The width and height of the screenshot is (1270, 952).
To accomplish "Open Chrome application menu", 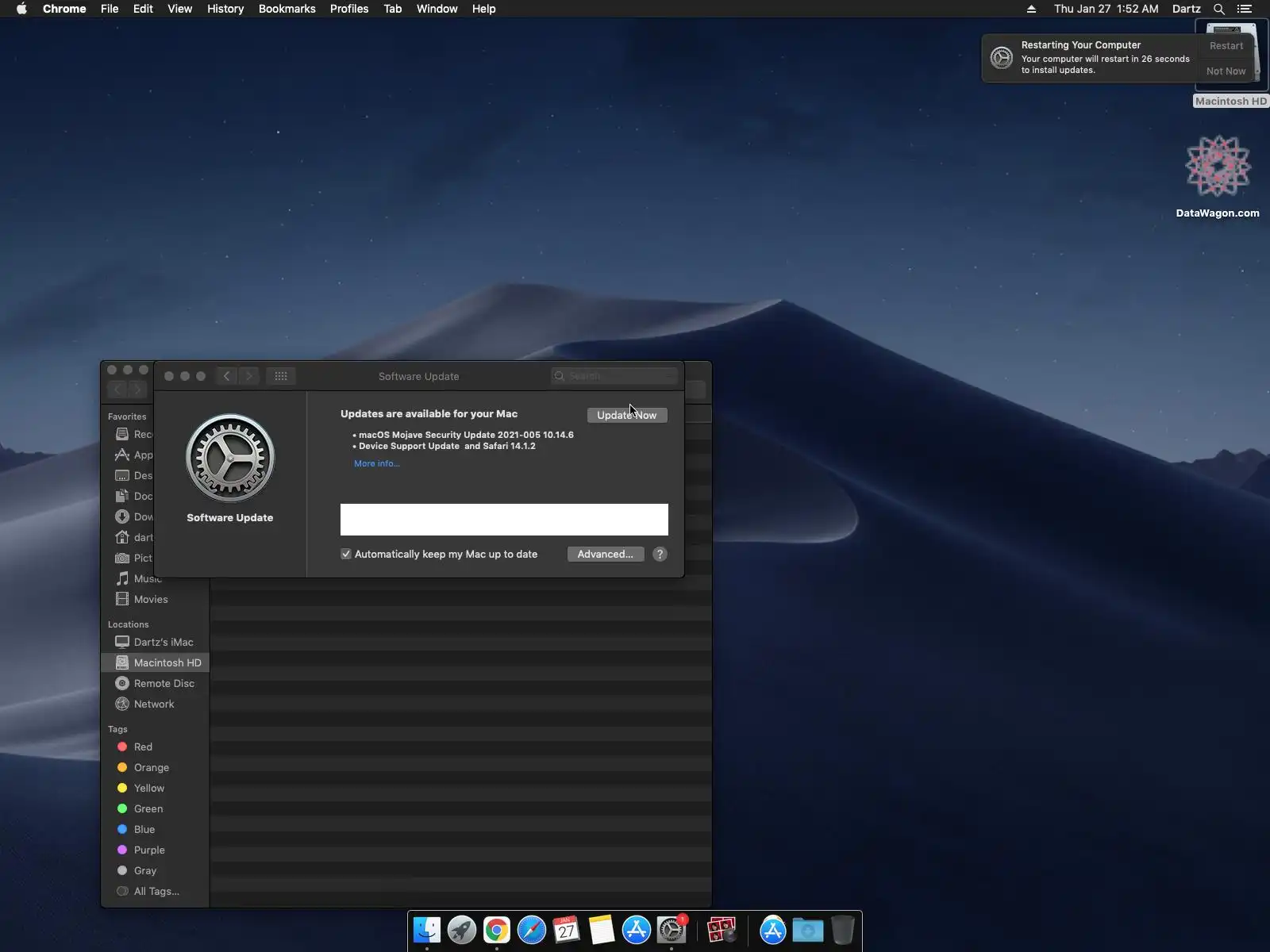I will 64,9.
